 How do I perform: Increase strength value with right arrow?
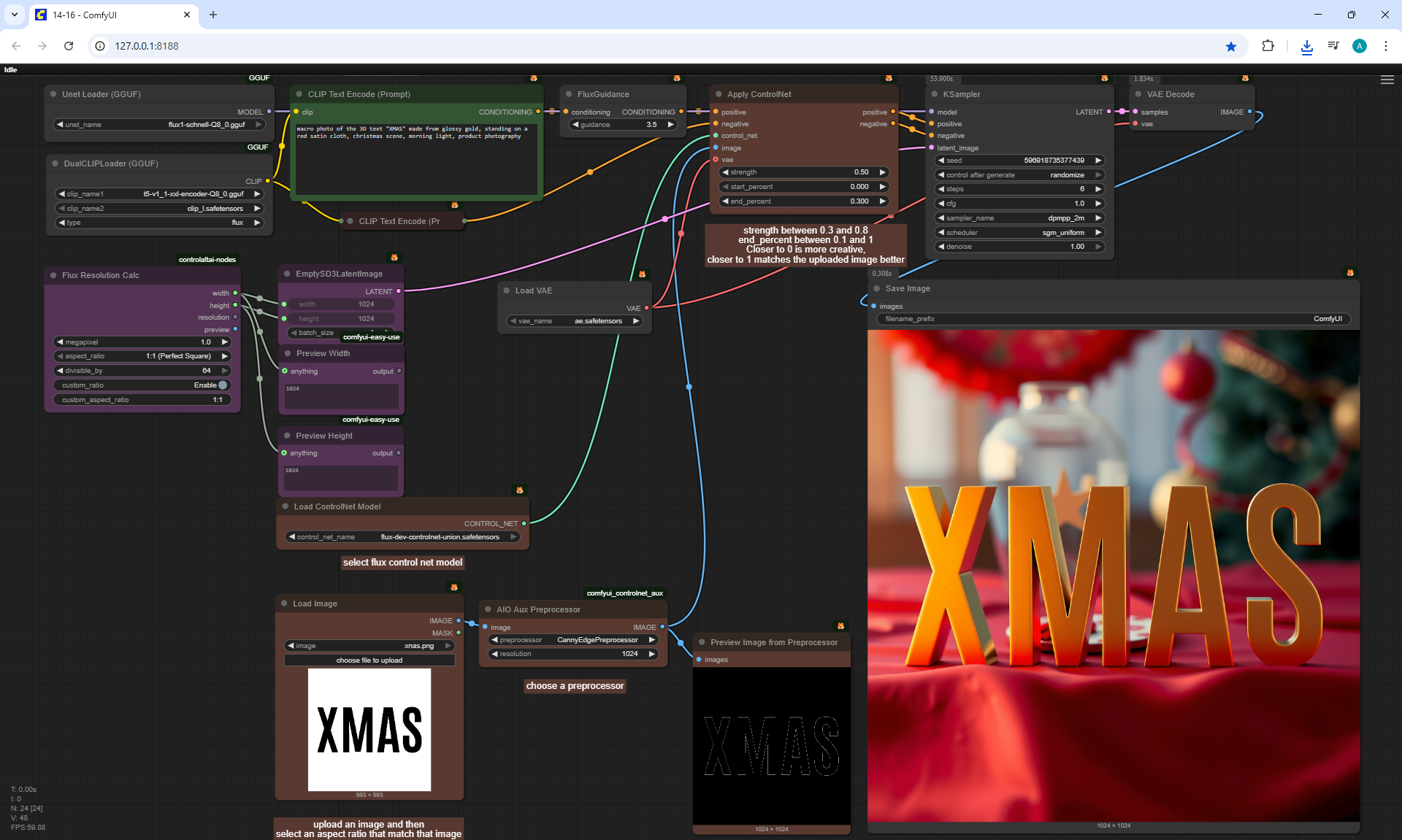click(882, 172)
